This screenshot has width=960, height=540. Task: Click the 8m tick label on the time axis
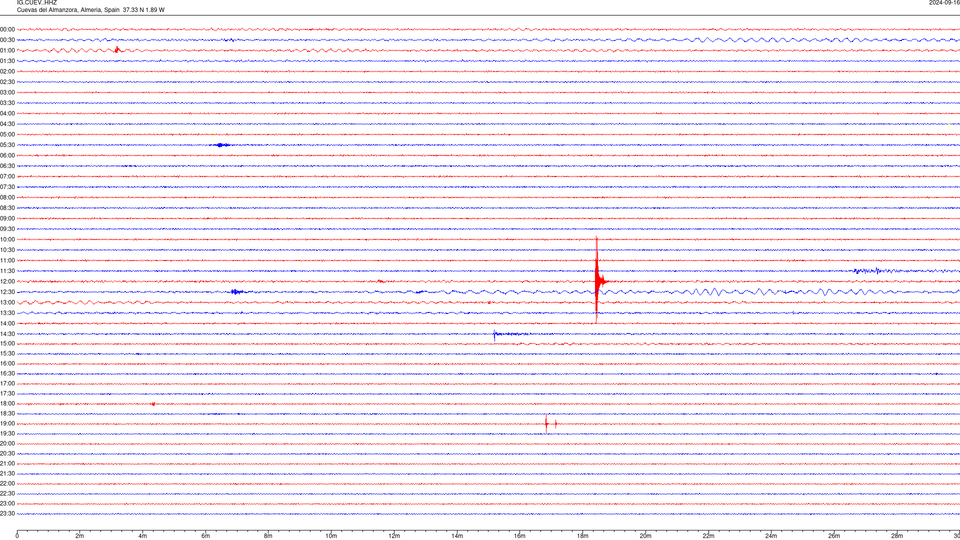click(x=268, y=536)
